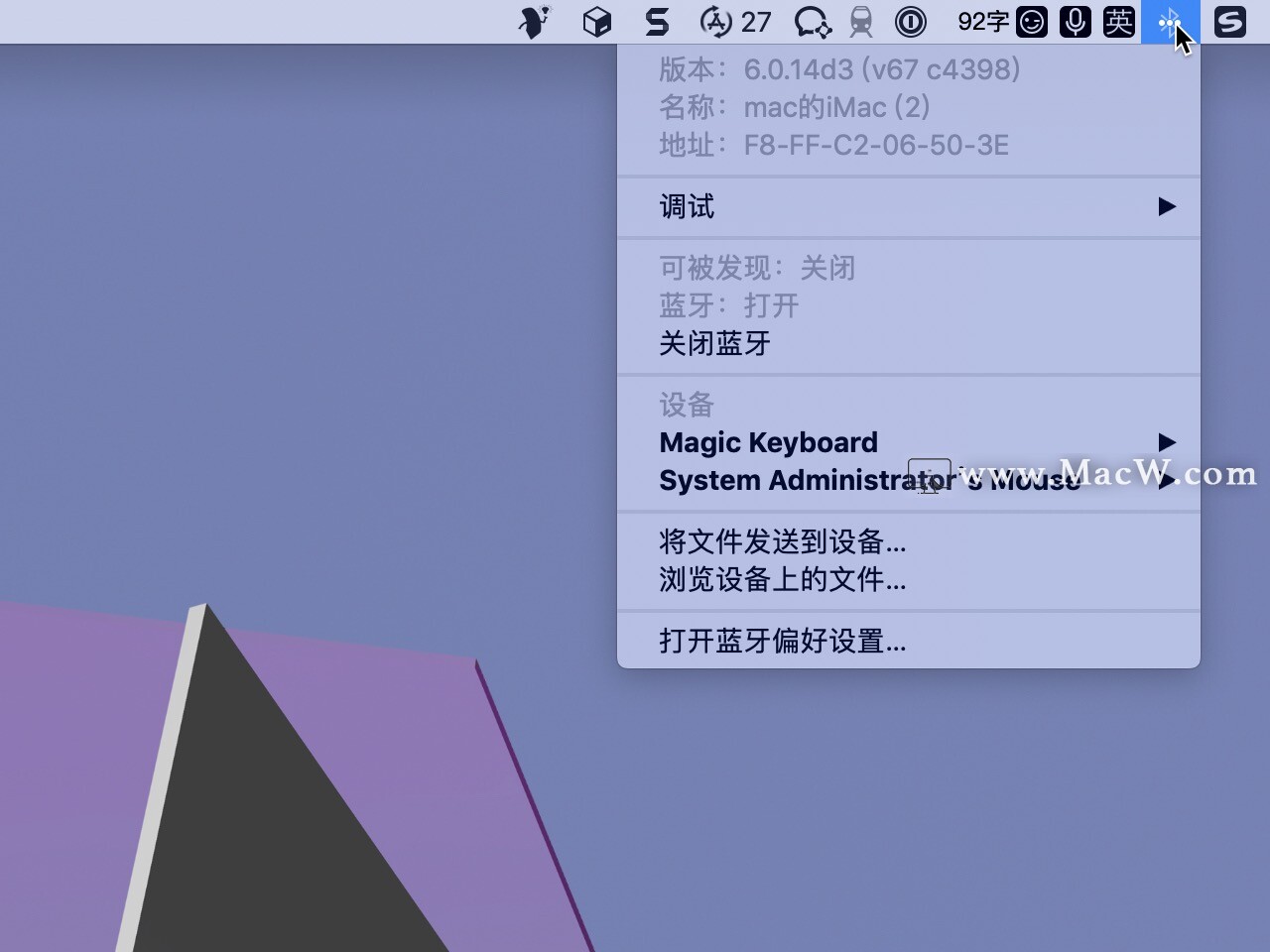Switch input source via the 英 icon

(x=1119, y=21)
